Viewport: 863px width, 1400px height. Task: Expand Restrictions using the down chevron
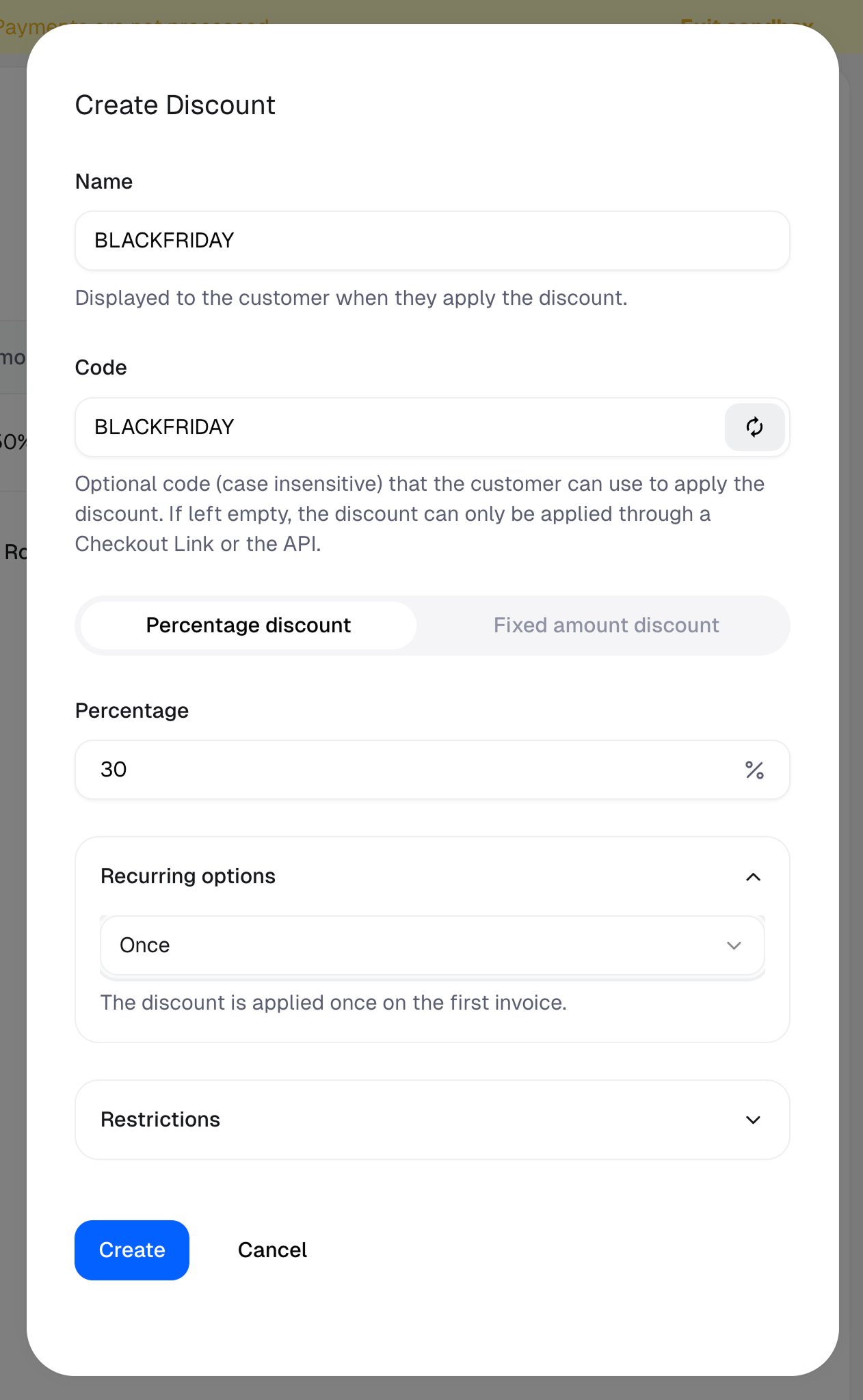coord(753,1120)
